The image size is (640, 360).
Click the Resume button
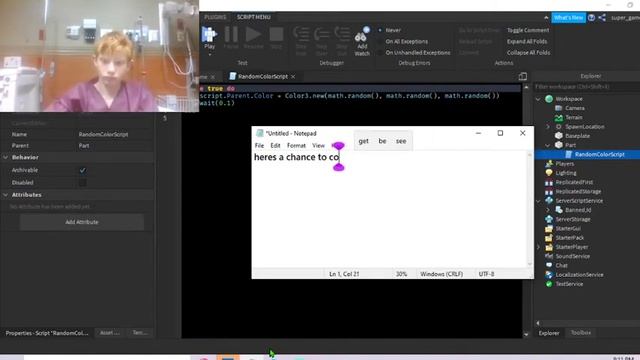pyautogui.click(x=253, y=34)
